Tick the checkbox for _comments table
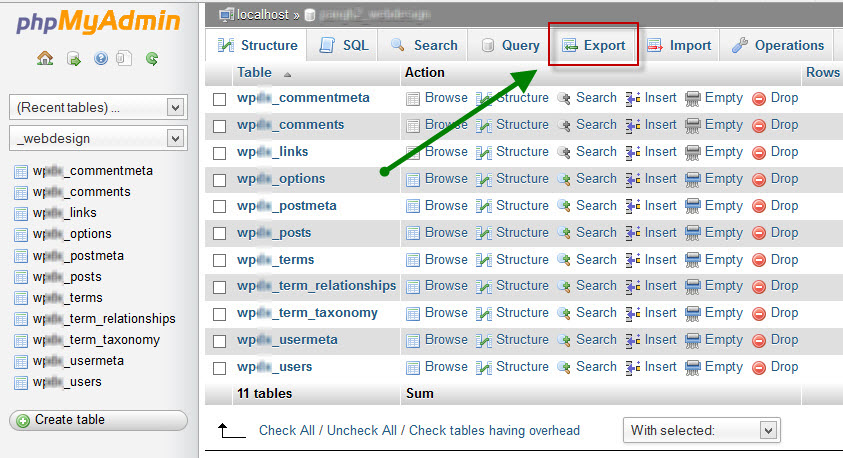Viewport: 843px width, 458px height. pyautogui.click(x=219, y=126)
